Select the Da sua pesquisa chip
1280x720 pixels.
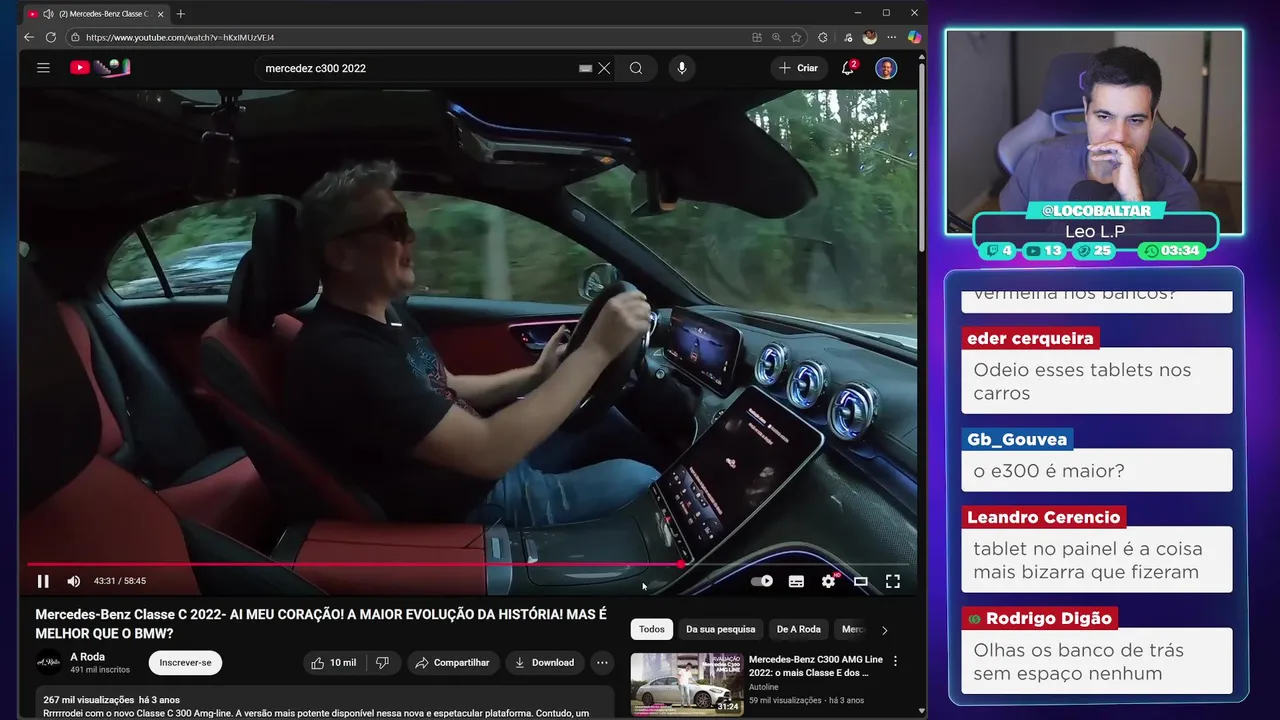click(720, 629)
